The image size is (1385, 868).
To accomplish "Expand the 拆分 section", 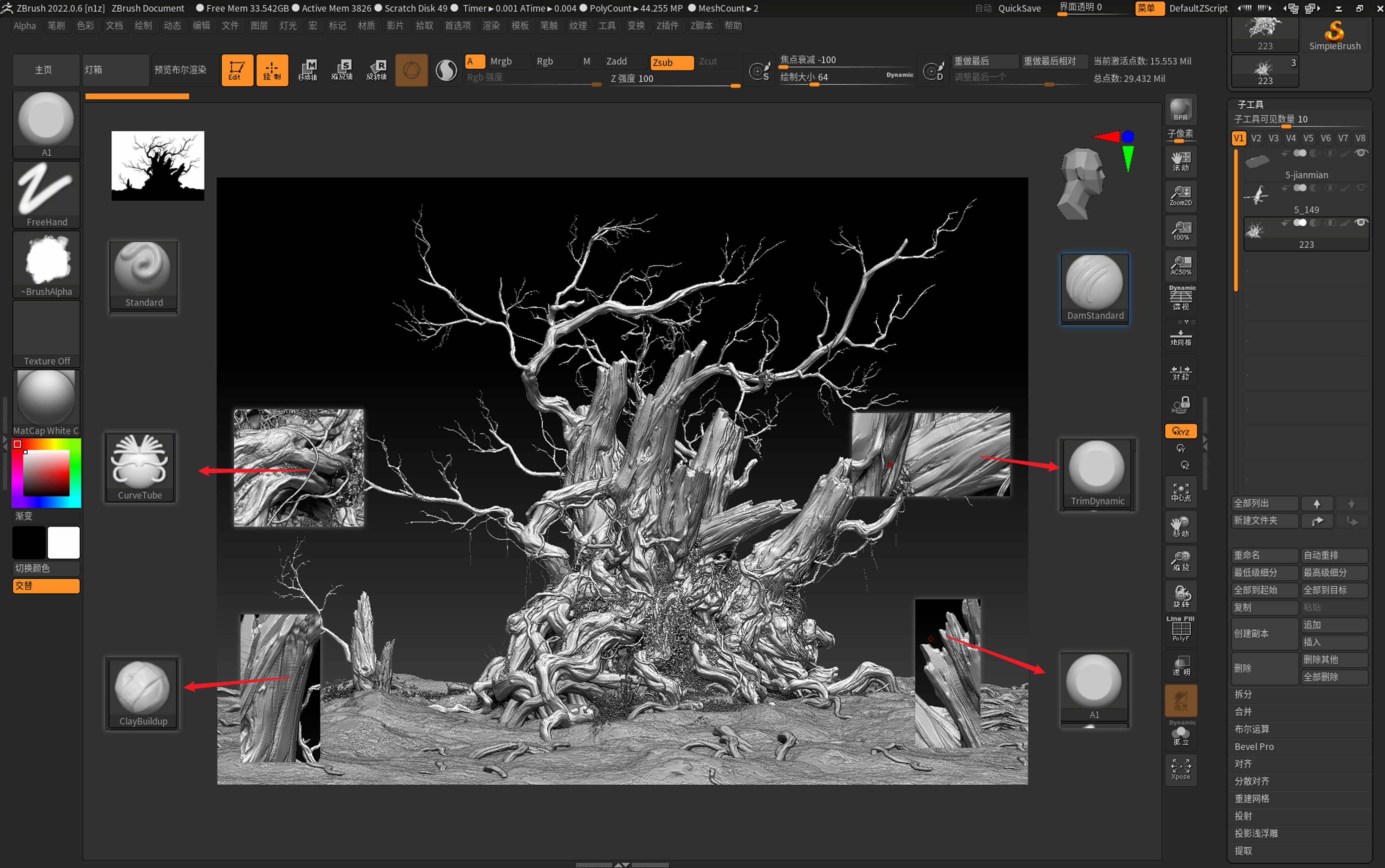I will 1243,694.
